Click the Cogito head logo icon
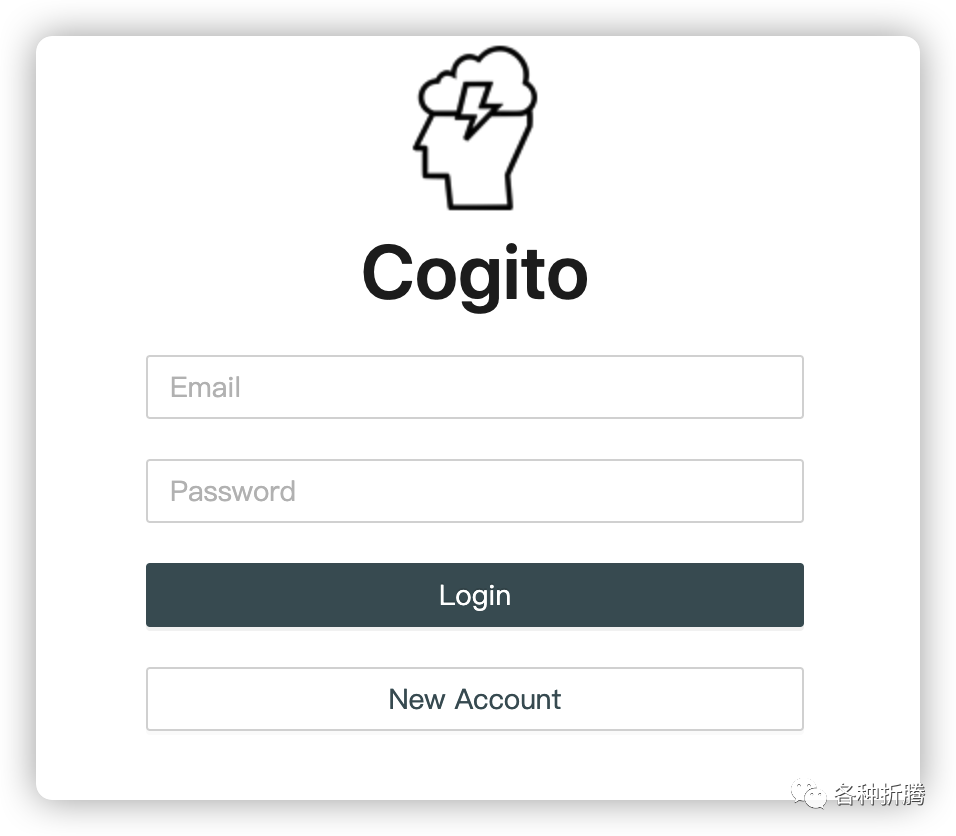 pyautogui.click(x=475, y=128)
